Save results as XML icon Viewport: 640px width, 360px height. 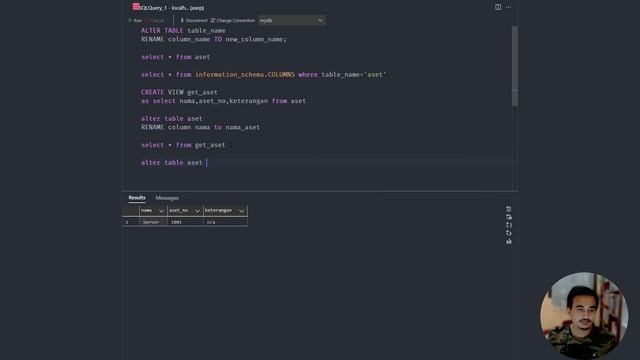click(509, 233)
